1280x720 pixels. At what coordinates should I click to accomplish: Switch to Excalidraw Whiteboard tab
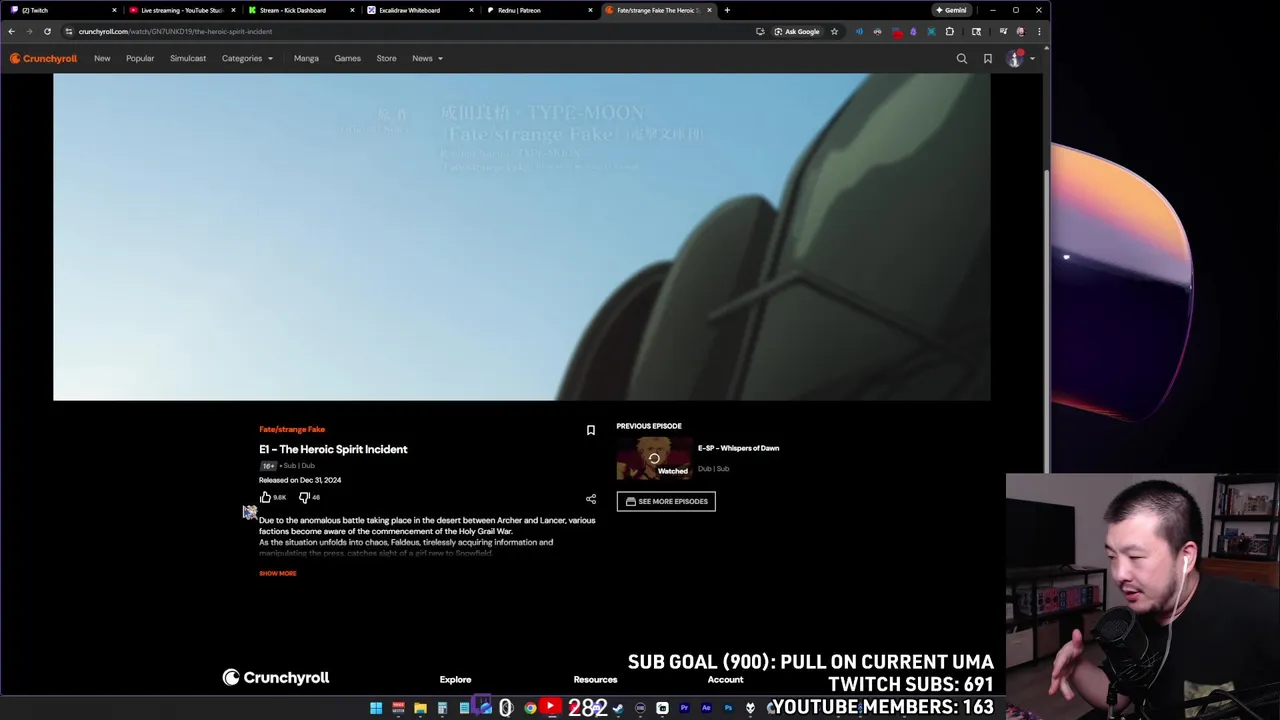tap(418, 10)
